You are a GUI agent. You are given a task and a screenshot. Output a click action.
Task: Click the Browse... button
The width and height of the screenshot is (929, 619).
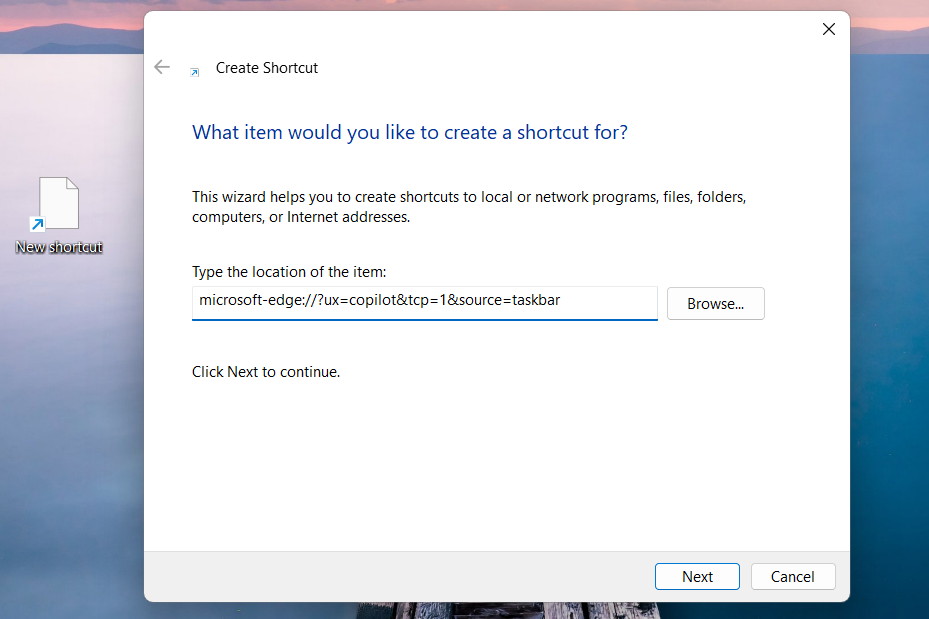715,303
